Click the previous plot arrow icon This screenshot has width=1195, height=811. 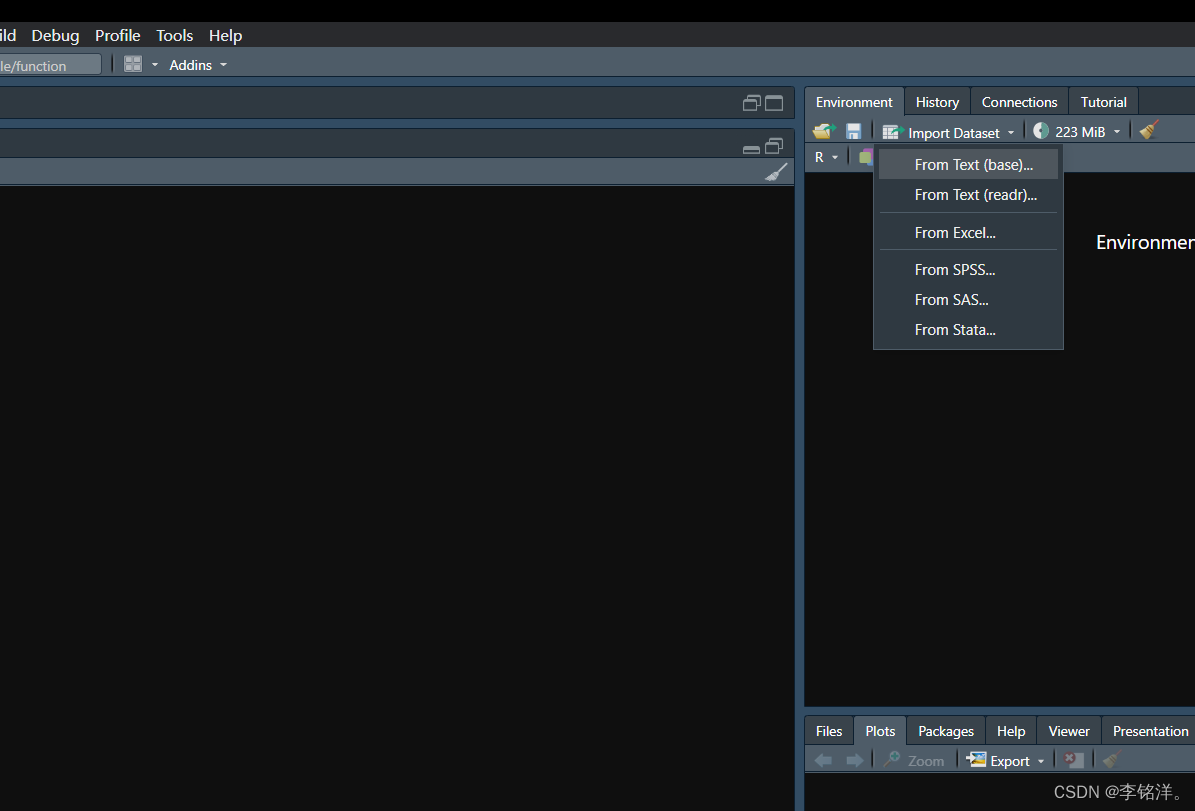(824, 760)
